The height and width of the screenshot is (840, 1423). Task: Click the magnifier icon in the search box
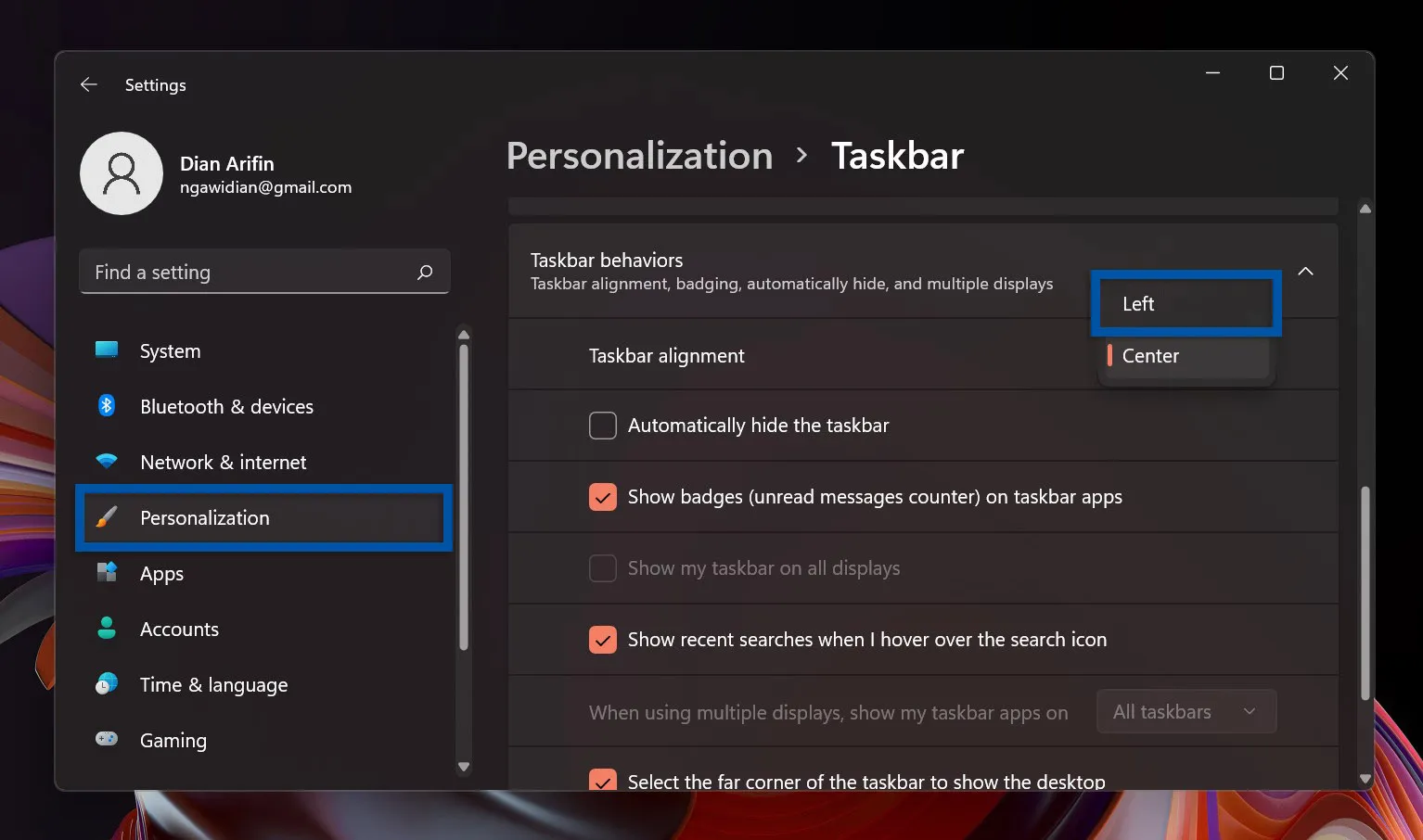(x=425, y=272)
